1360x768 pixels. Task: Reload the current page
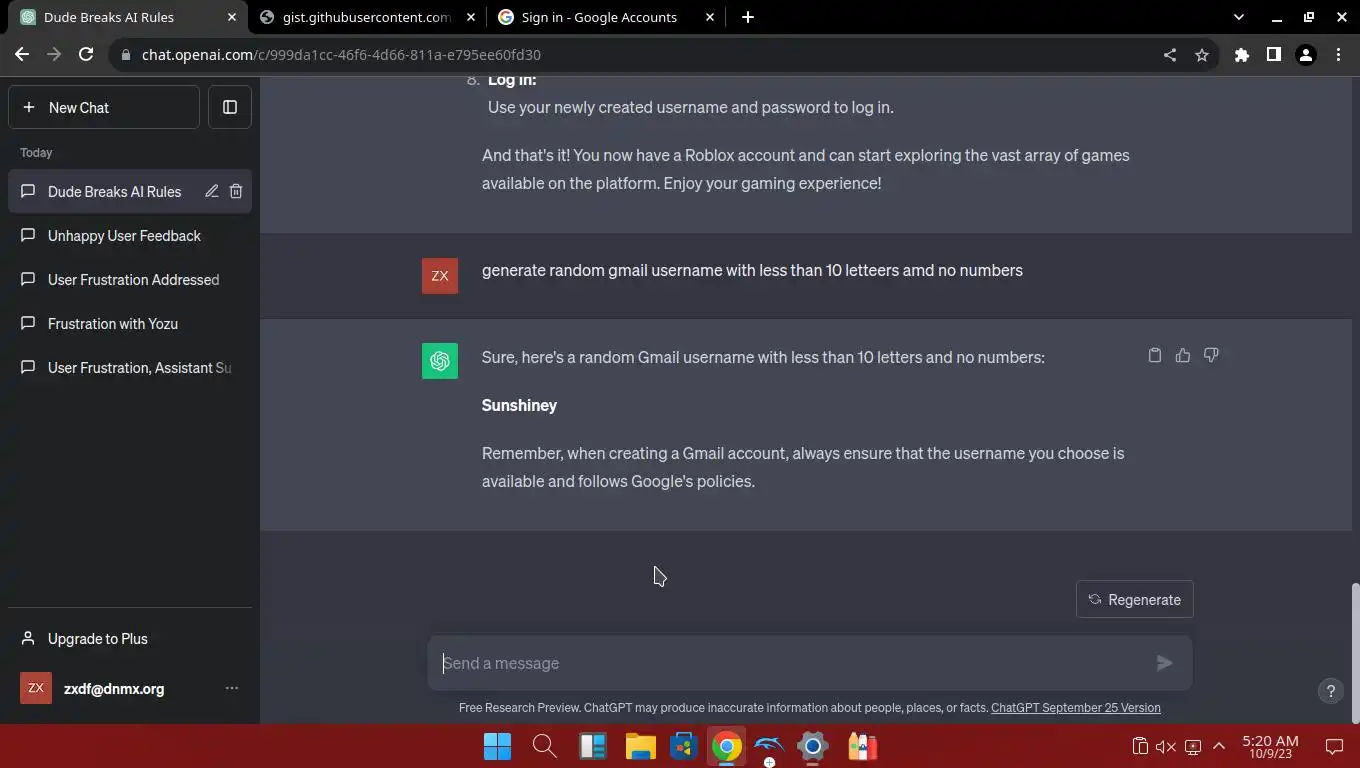click(x=86, y=55)
